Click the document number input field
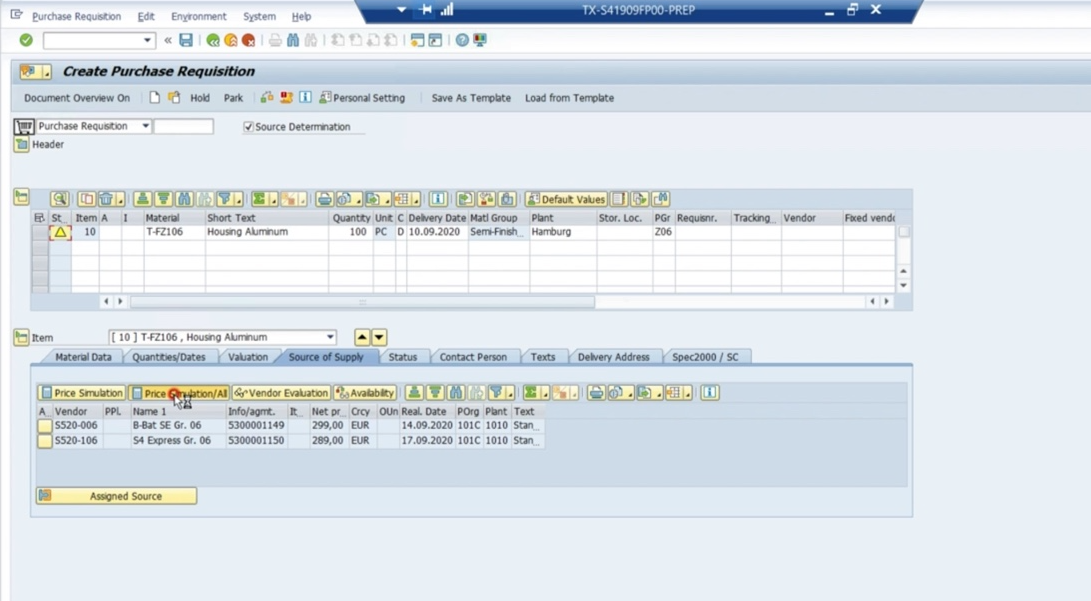 (x=183, y=126)
